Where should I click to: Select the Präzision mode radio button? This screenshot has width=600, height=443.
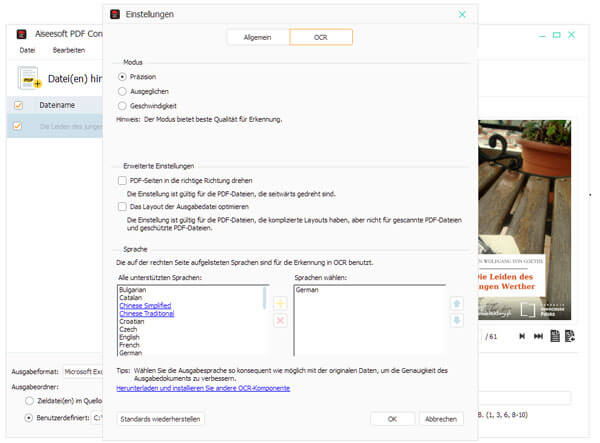[123, 76]
